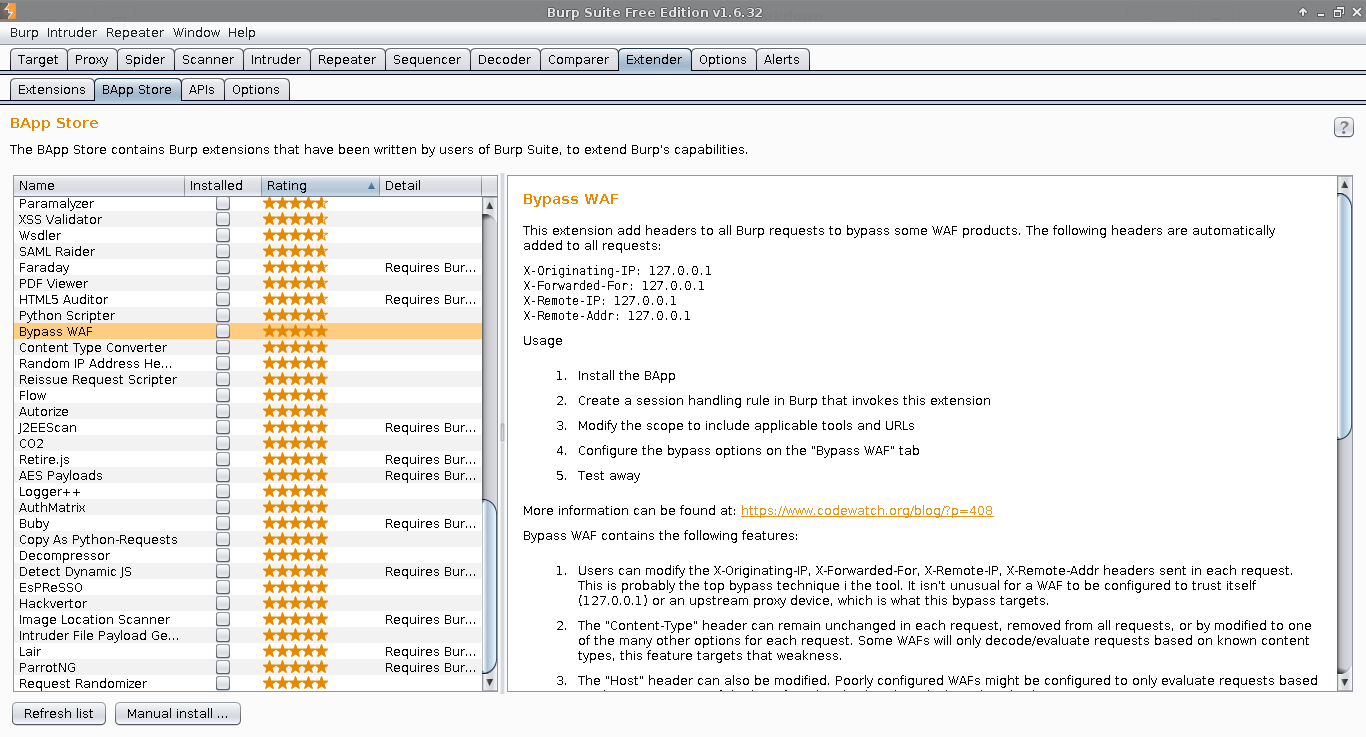Select the Detect Dynamic JS row
The image size is (1366, 737).
pyautogui.click(x=248, y=571)
